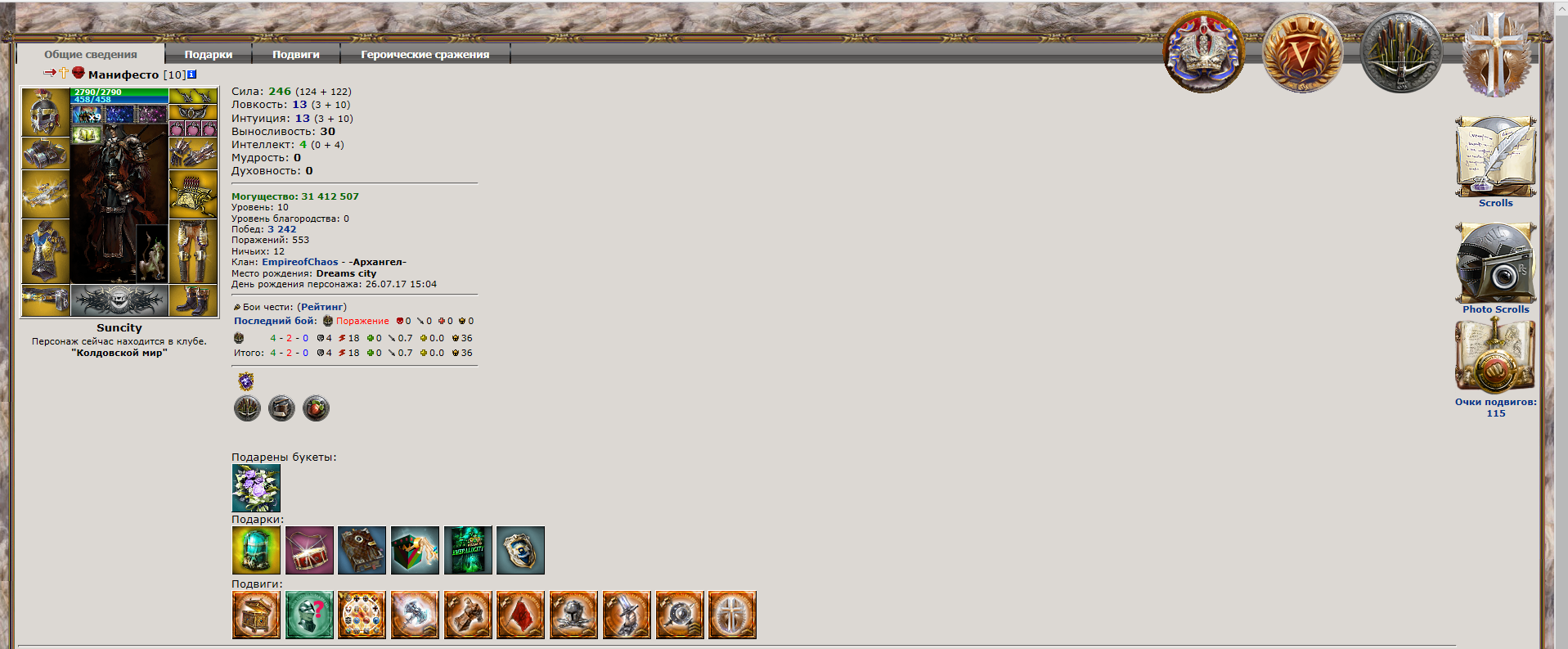Click the helmet with question mark feat
The height and width of the screenshot is (649, 1568).
309,615
